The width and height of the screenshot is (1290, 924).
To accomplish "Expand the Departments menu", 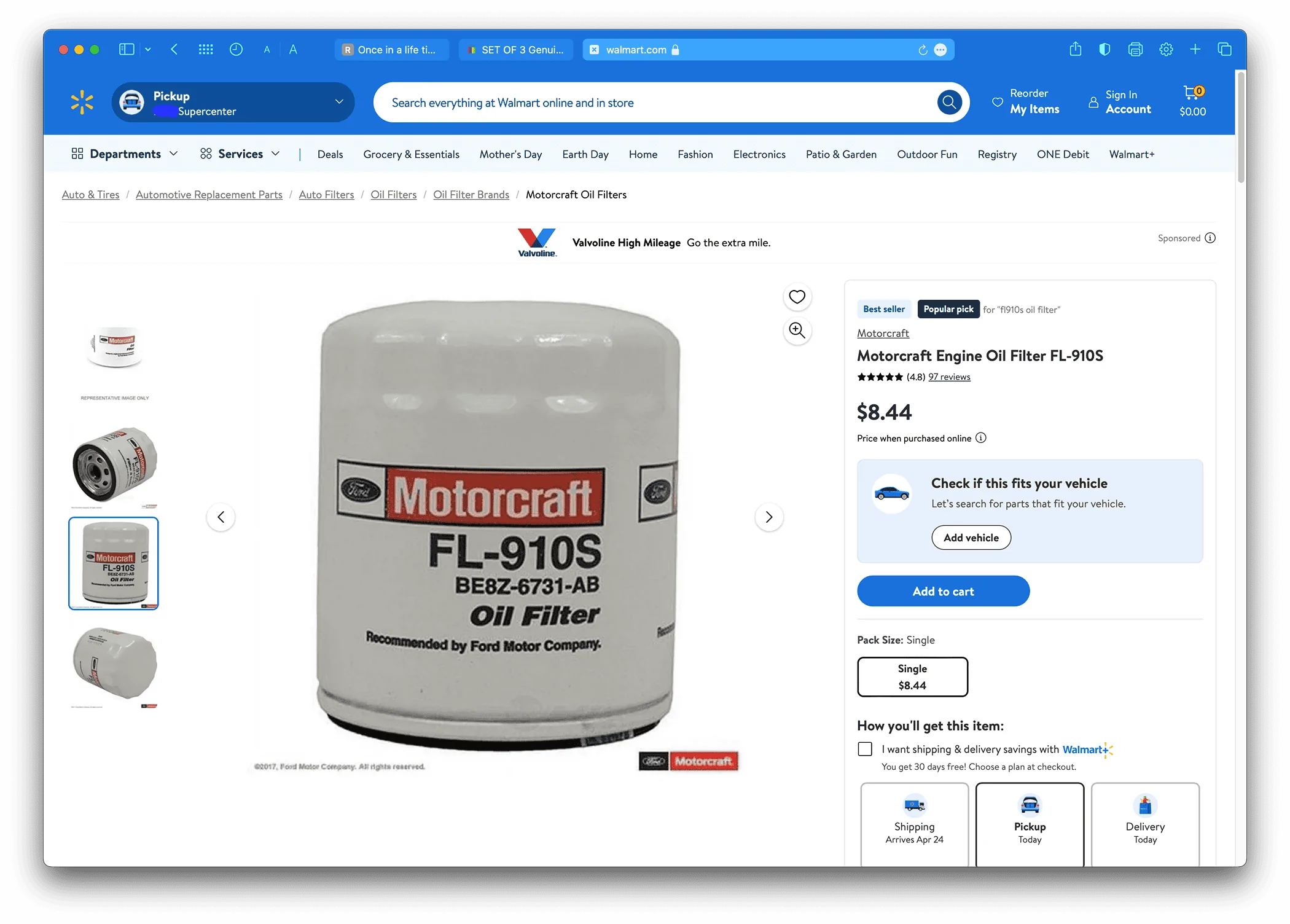I will (x=125, y=154).
